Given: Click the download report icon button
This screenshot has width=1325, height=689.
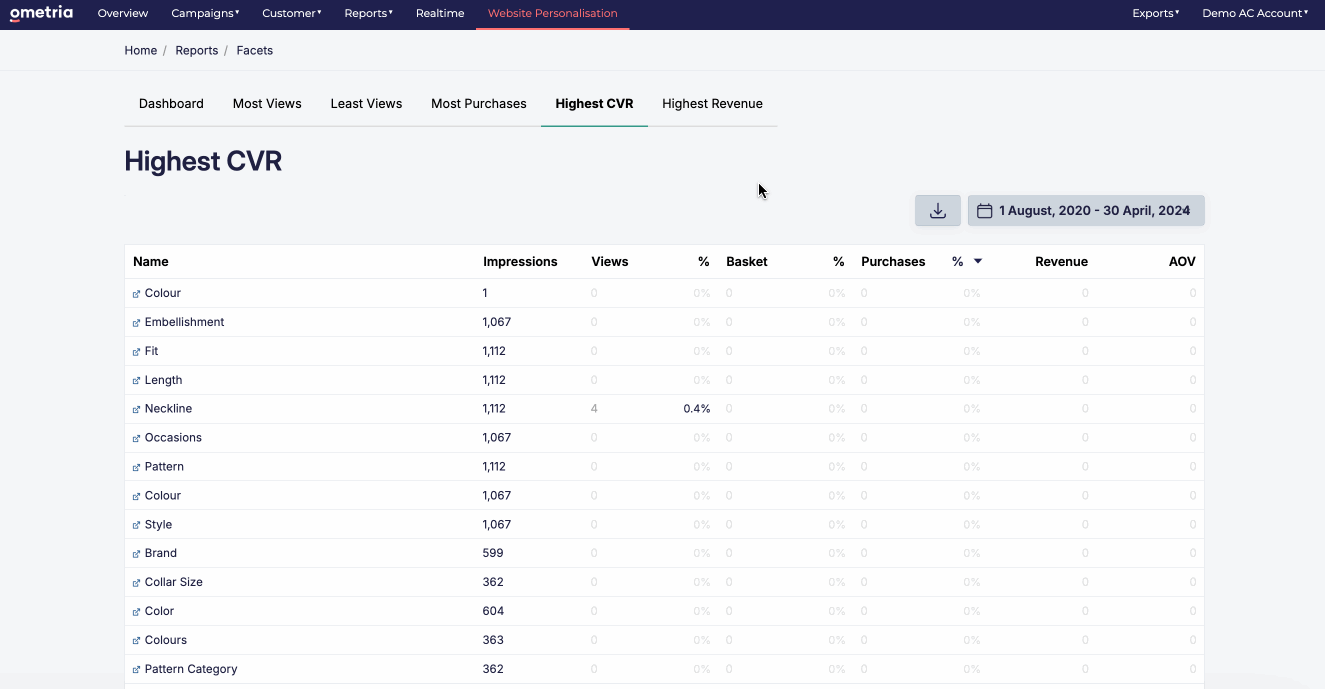Looking at the screenshot, I should [x=937, y=211].
